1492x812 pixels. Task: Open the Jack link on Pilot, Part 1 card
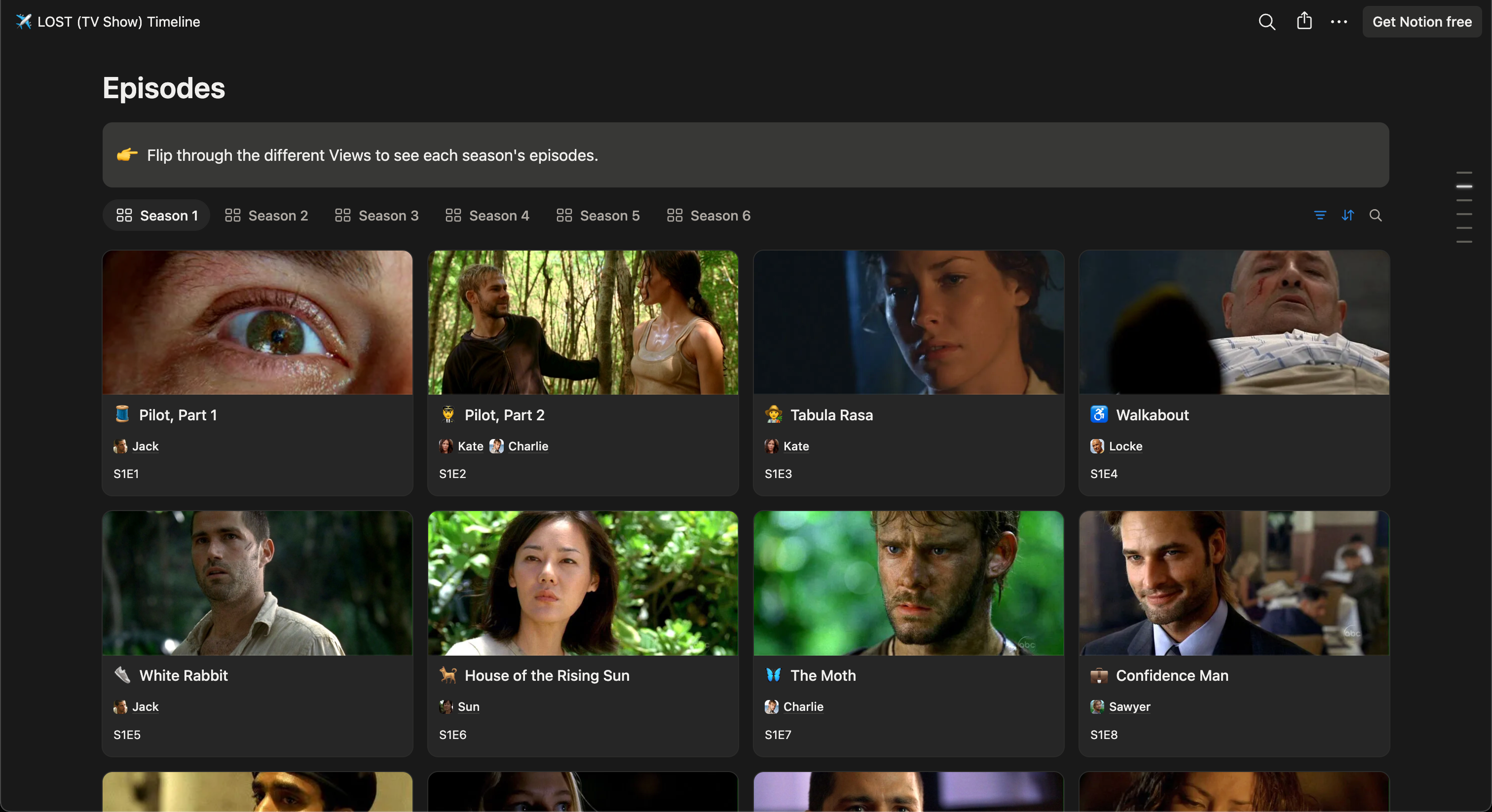(145, 446)
